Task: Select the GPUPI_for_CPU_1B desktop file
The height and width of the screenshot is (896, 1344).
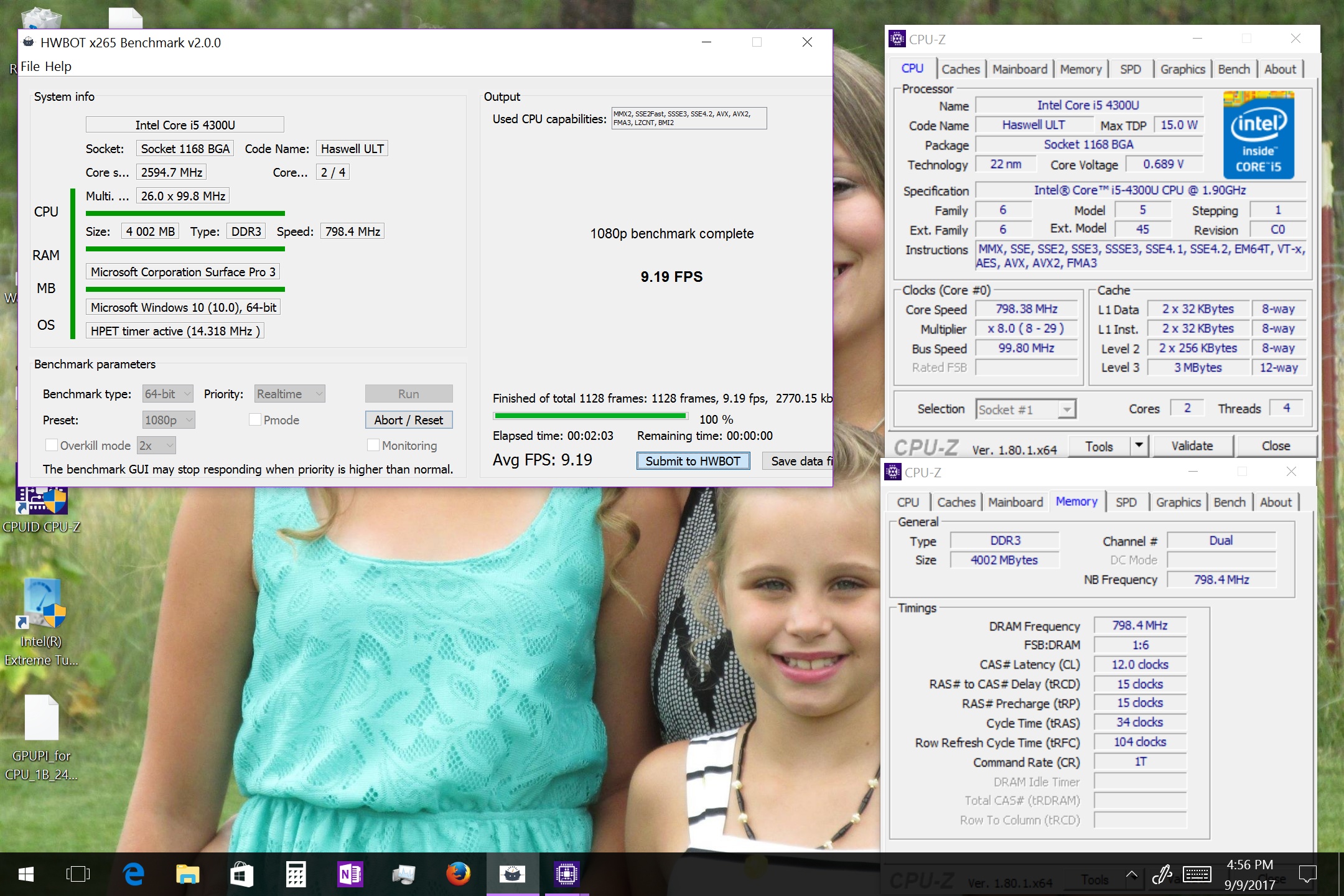Action: (x=41, y=737)
